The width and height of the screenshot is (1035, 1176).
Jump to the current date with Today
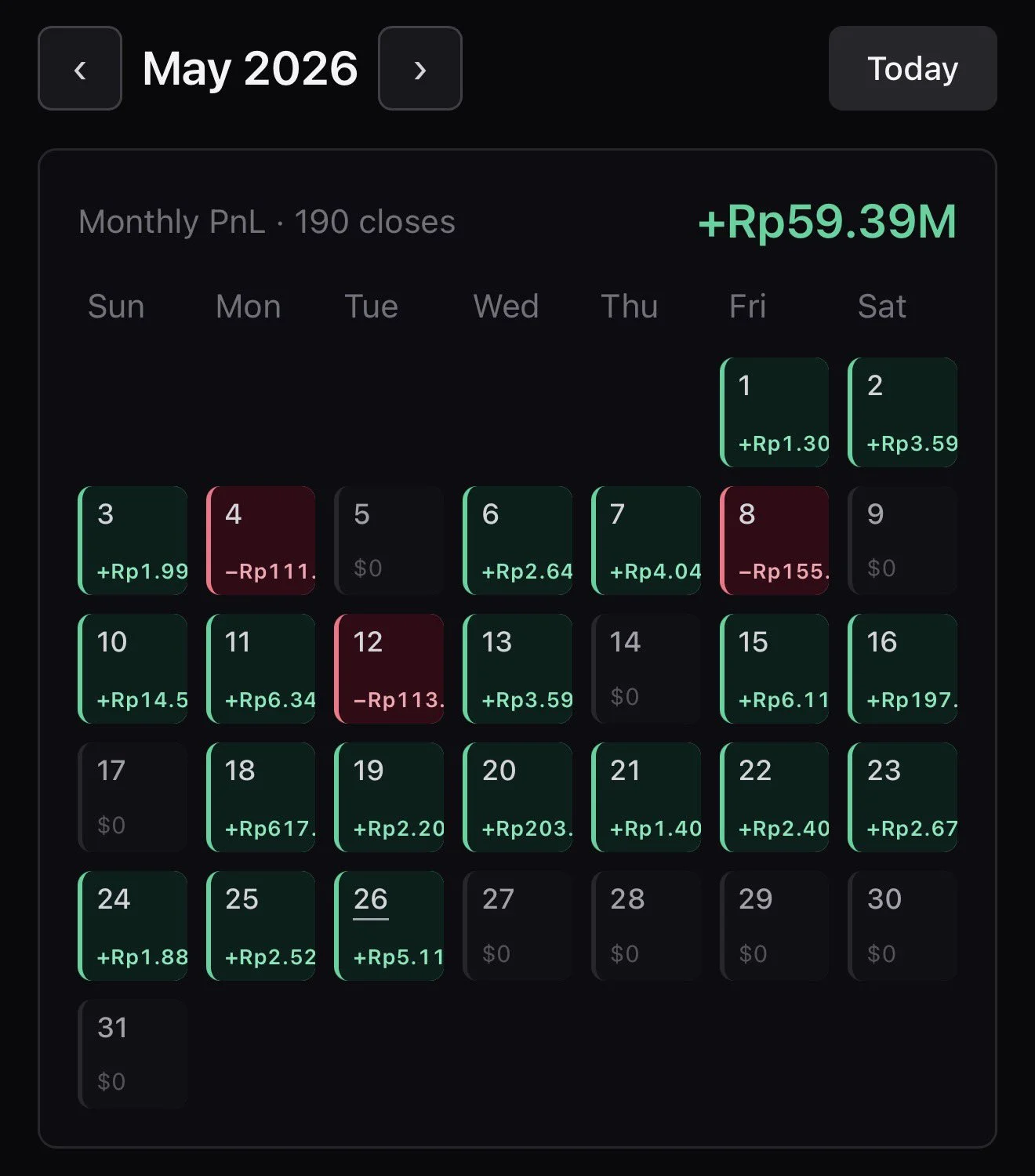tap(913, 68)
